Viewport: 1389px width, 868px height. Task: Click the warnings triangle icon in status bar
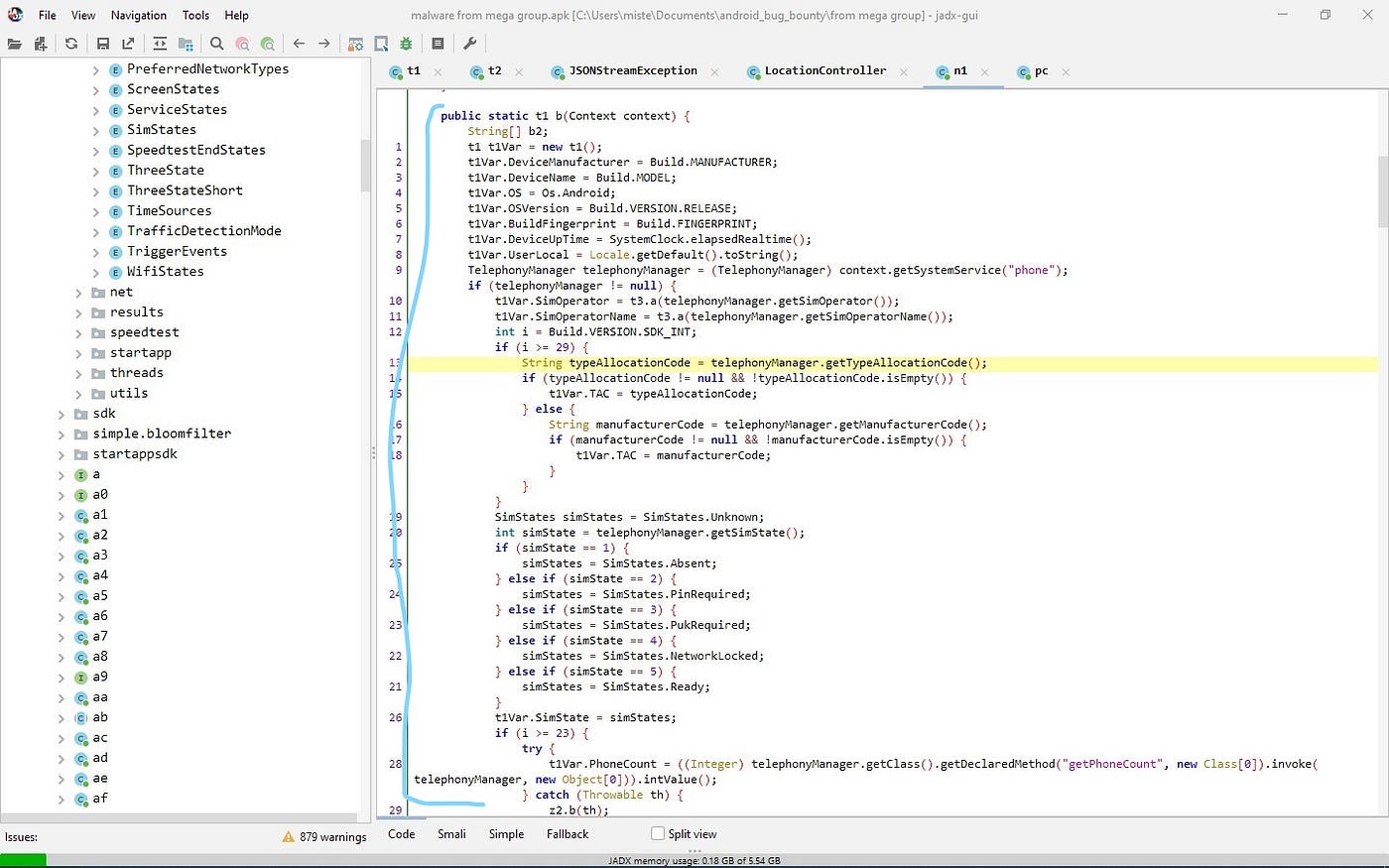[289, 836]
